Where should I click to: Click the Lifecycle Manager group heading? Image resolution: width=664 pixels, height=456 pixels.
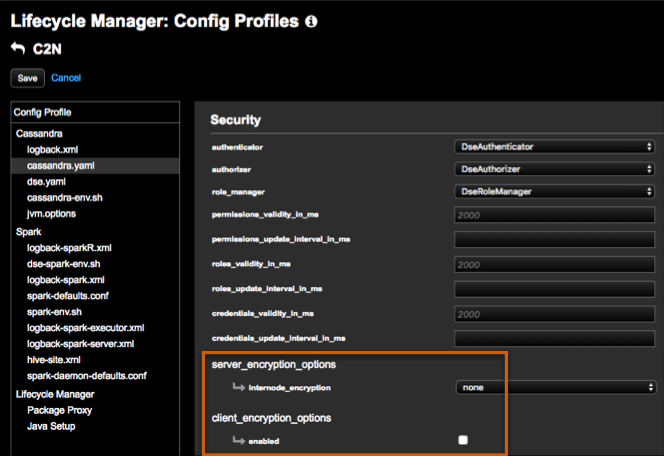coord(55,395)
